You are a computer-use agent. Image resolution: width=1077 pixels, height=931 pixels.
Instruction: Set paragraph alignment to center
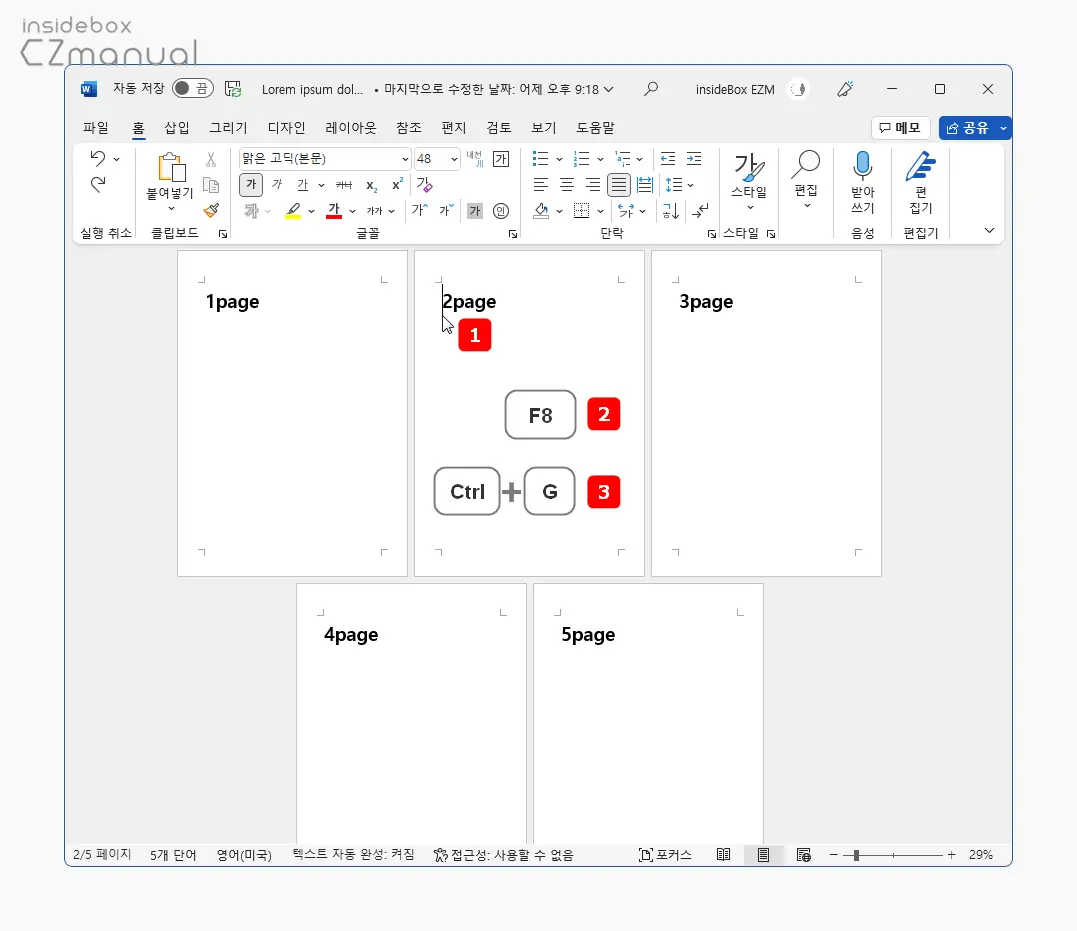click(x=567, y=185)
